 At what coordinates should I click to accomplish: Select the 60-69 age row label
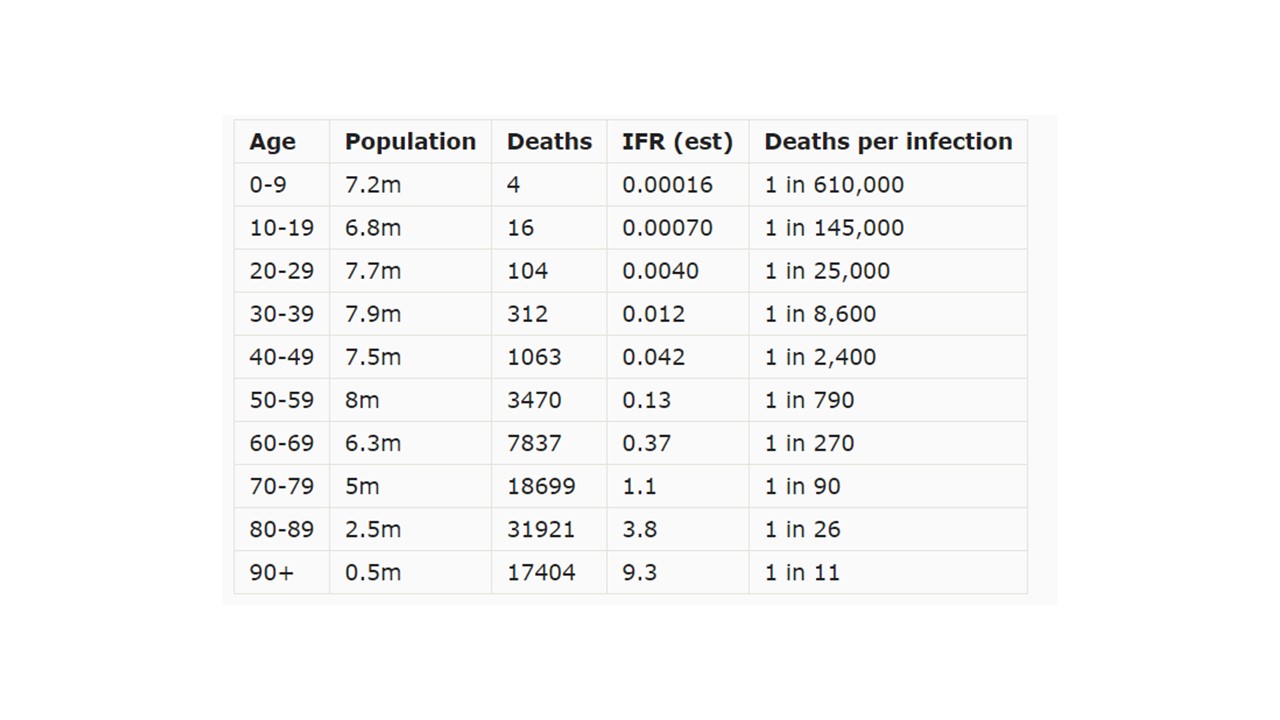pos(281,443)
